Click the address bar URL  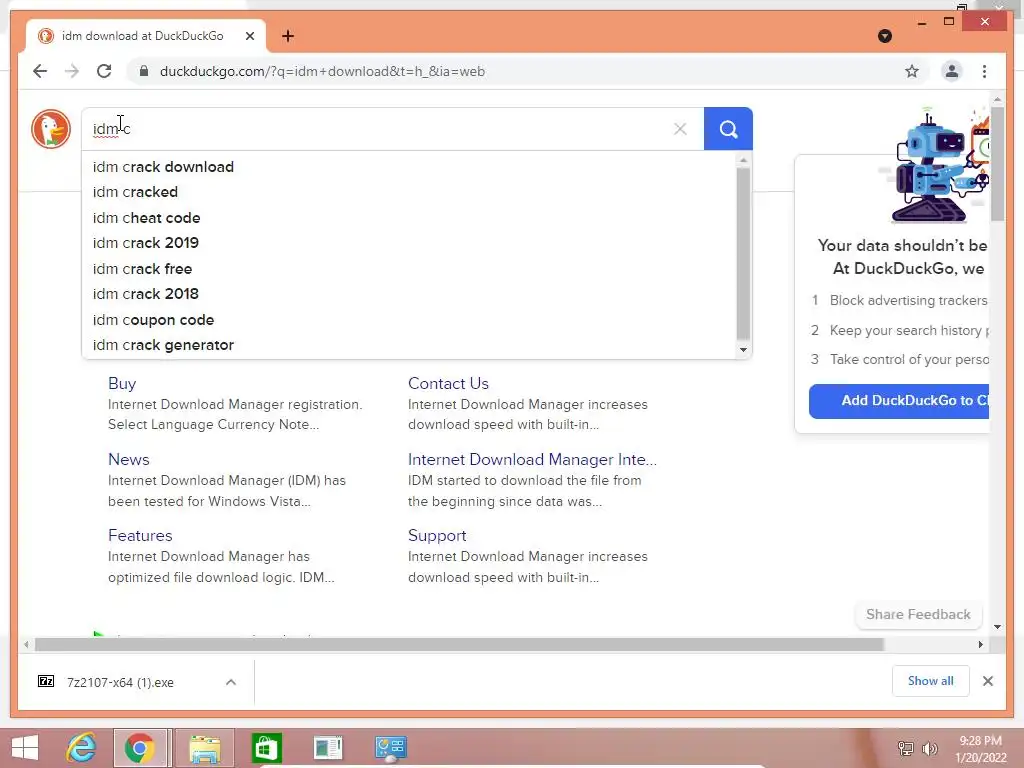pyautogui.click(x=322, y=71)
